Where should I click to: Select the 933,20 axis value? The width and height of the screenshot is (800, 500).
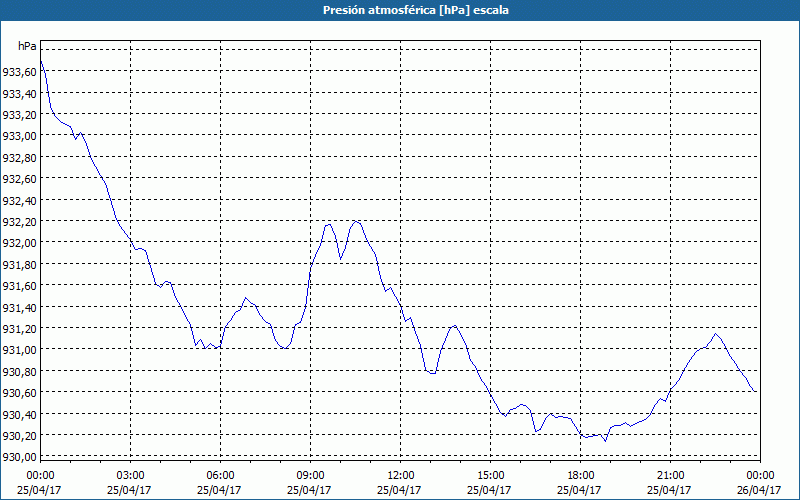19,115
